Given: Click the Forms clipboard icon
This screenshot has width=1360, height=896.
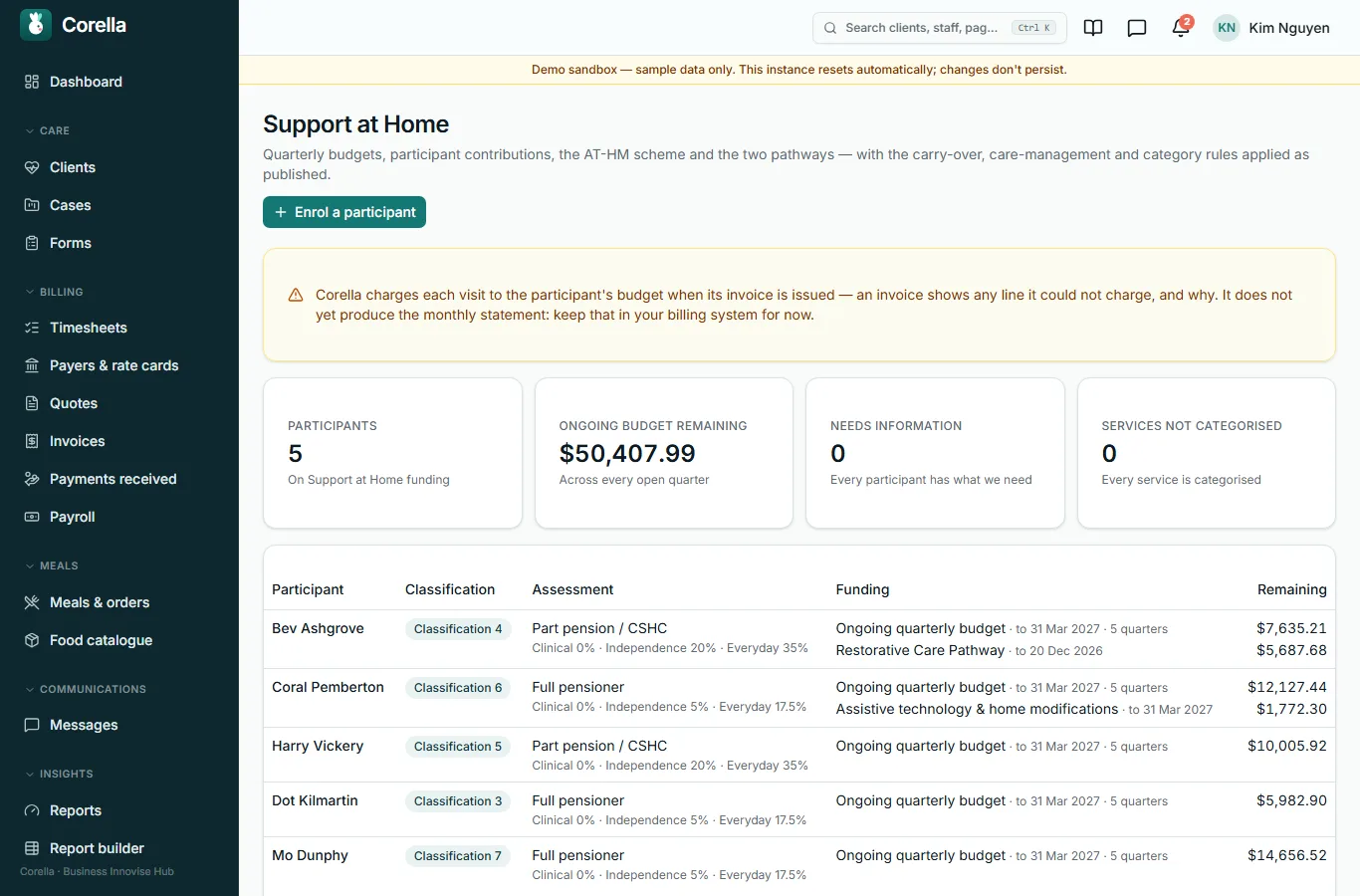Looking at the screenshot, I should click(x=32, y=243).
